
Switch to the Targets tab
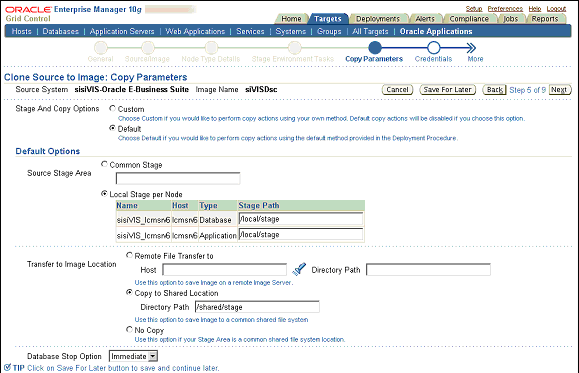[x=328, y=19]
